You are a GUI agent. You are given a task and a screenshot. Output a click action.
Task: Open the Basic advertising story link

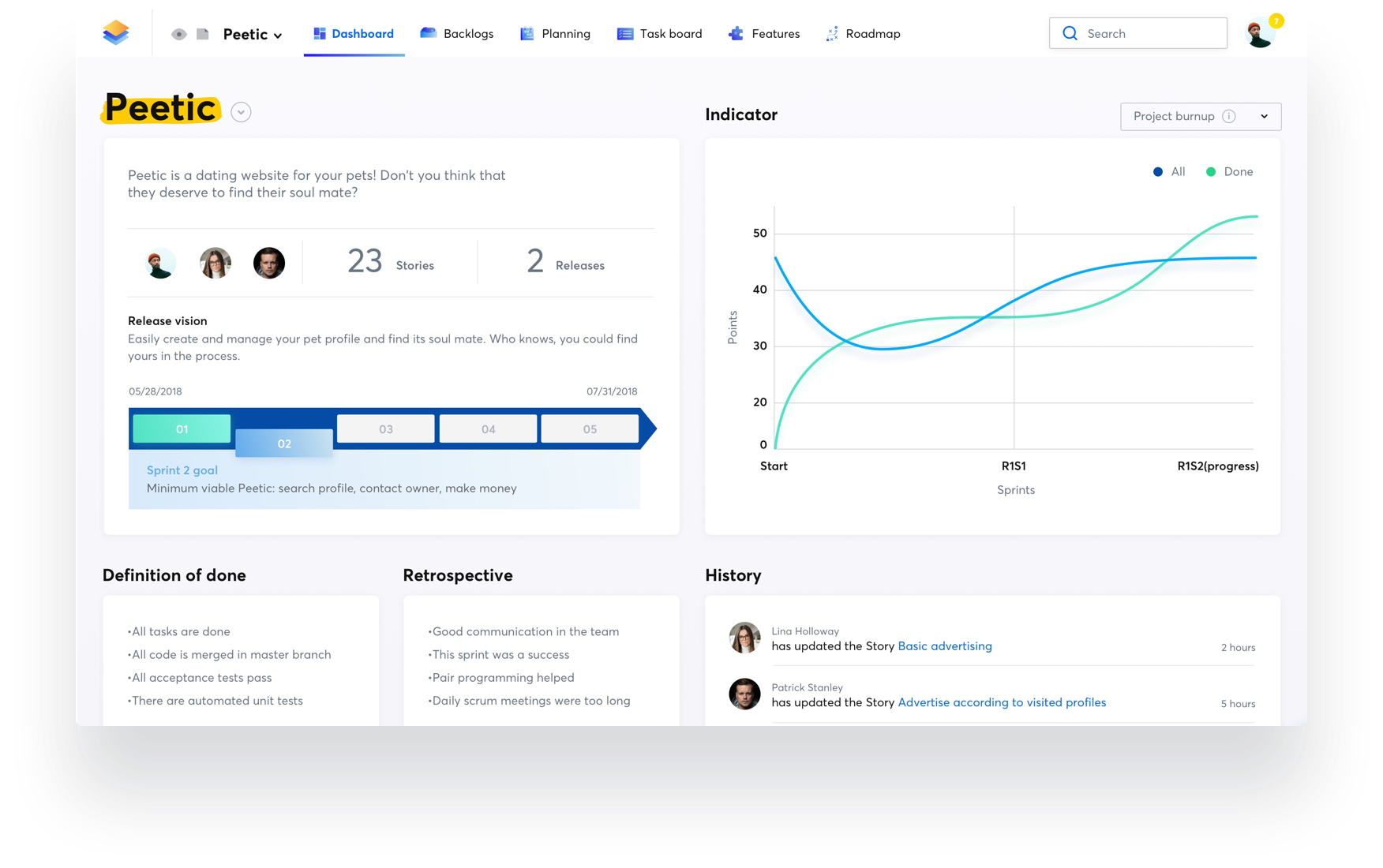click(945, 645)
